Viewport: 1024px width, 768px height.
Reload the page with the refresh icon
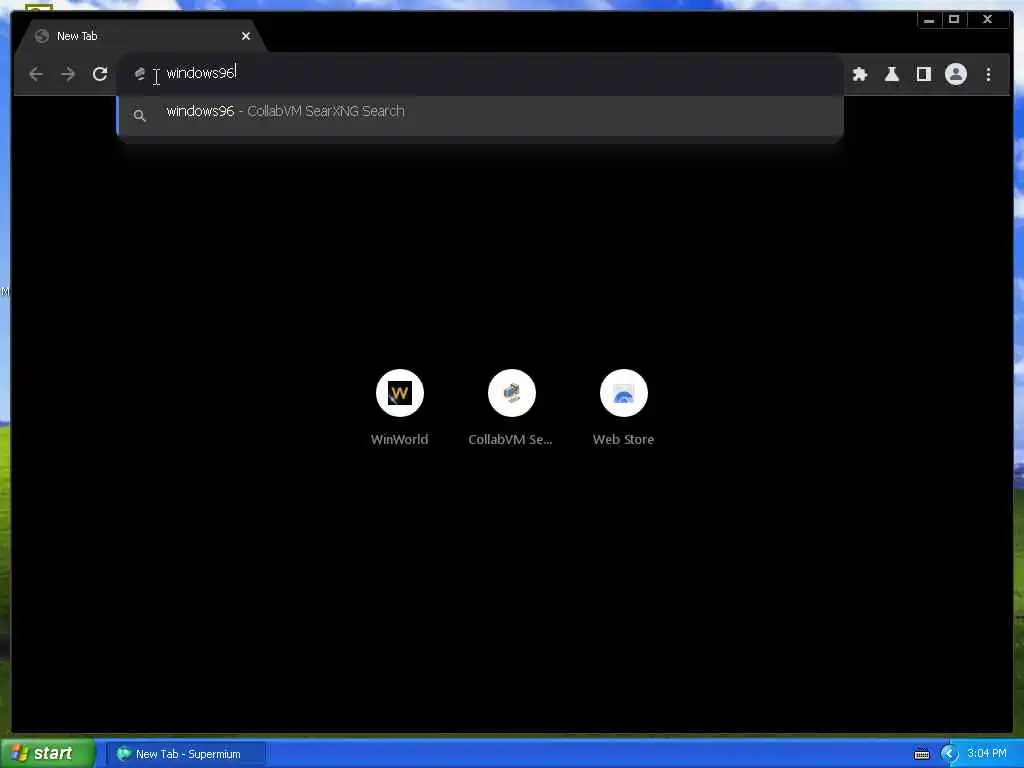[x=100, y=74]
